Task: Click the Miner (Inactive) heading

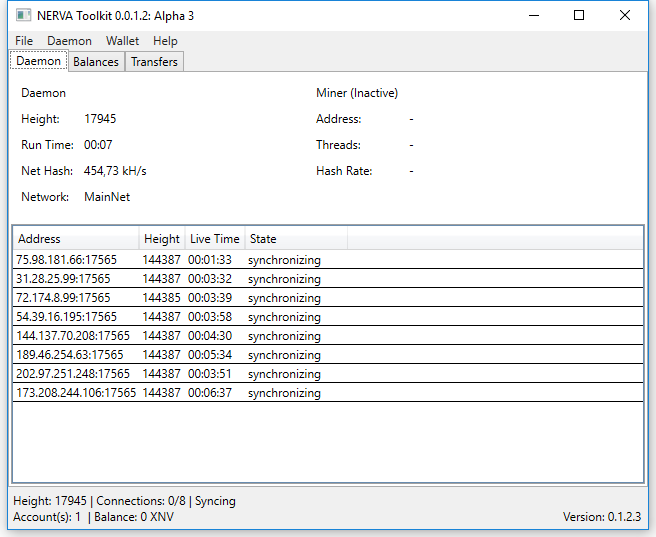Action: pyautogui.click(x=357, y=93)
